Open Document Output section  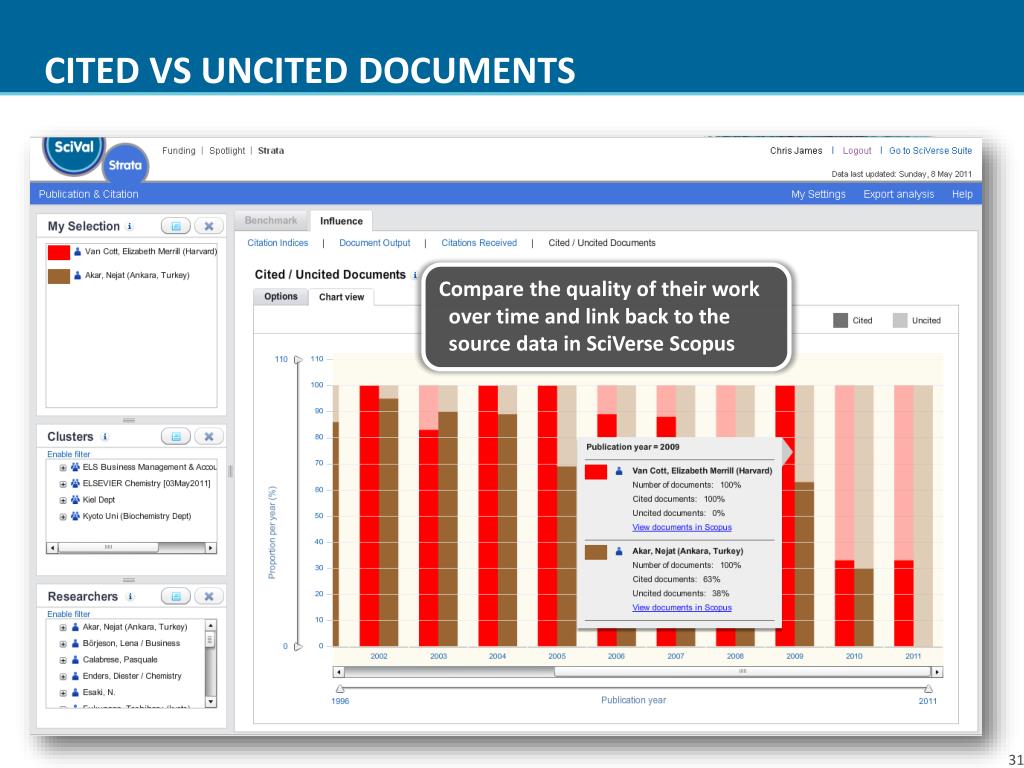pos(374,243)
